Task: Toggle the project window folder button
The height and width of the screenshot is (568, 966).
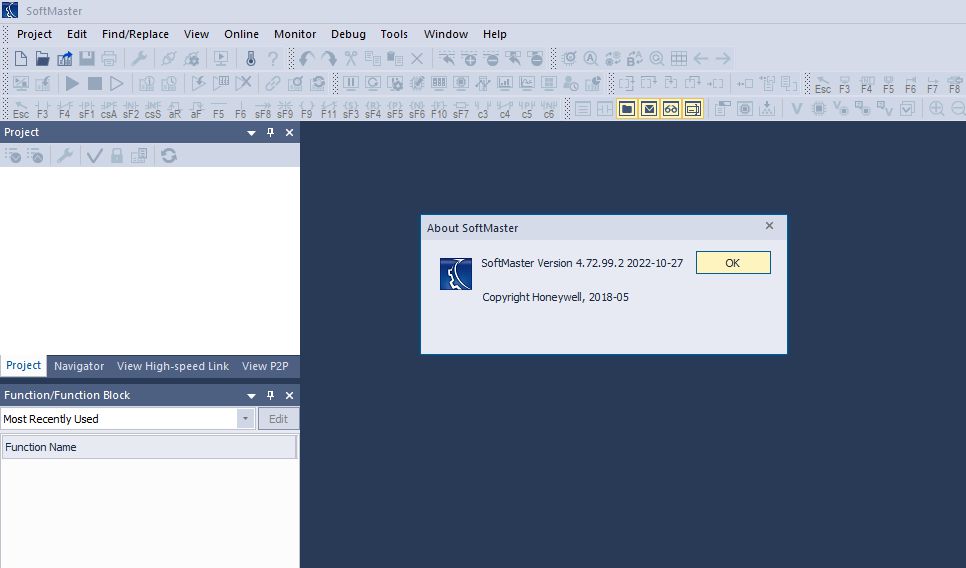Action: 627,109
